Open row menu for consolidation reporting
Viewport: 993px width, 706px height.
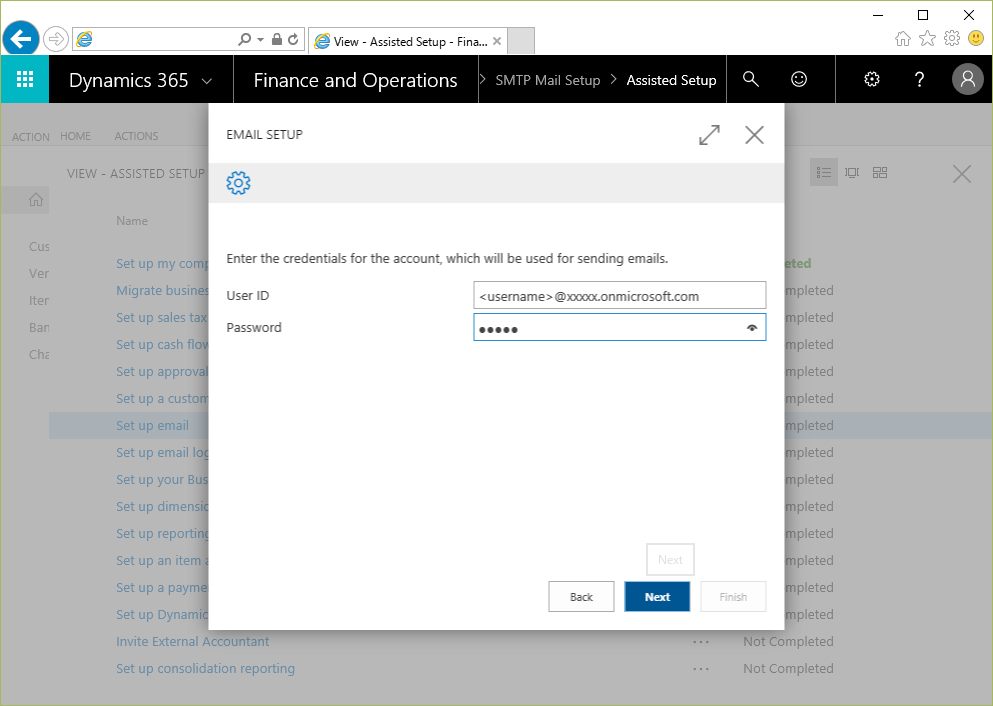coord(700,669)
